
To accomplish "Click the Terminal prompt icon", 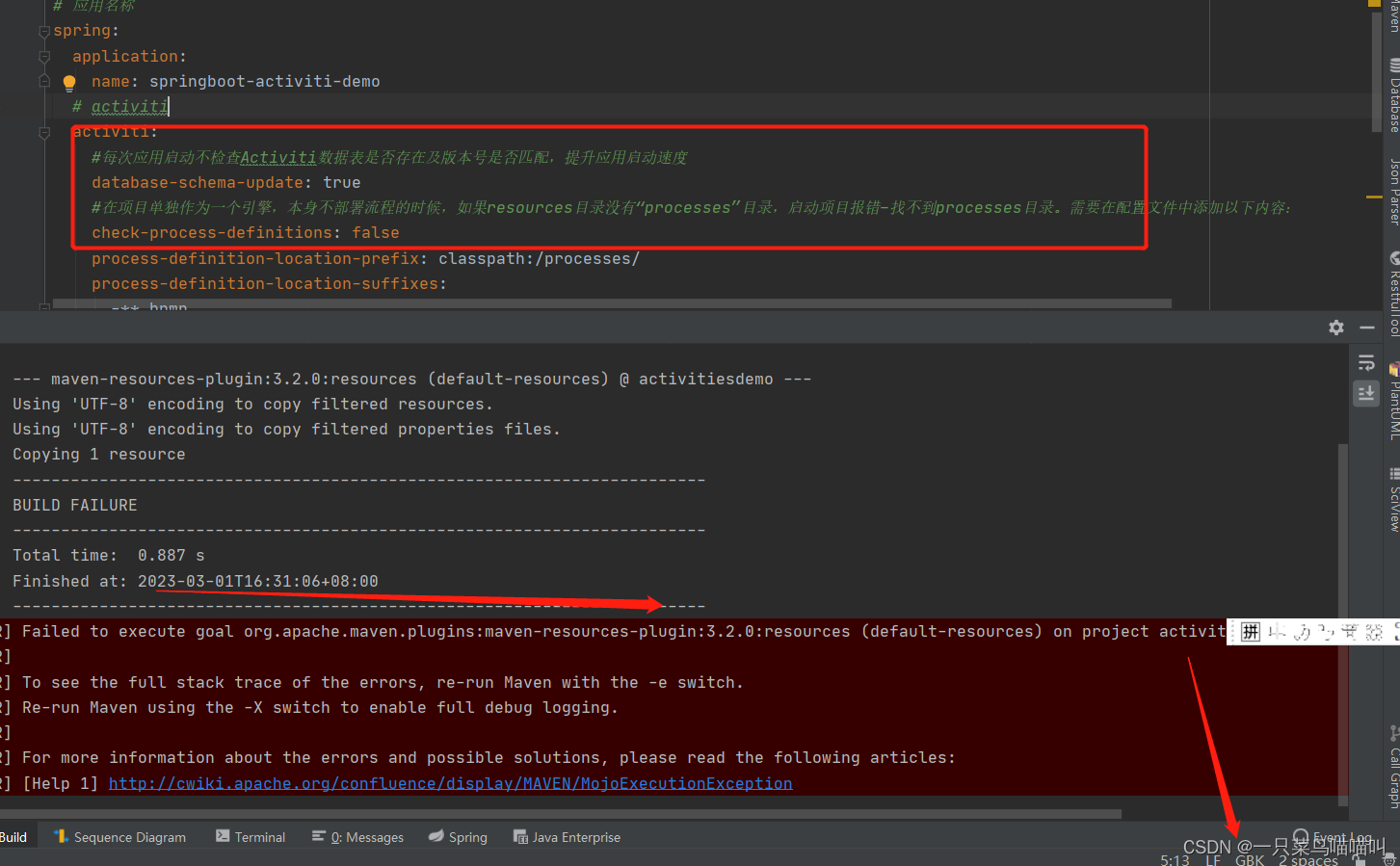I will [223, 836].
